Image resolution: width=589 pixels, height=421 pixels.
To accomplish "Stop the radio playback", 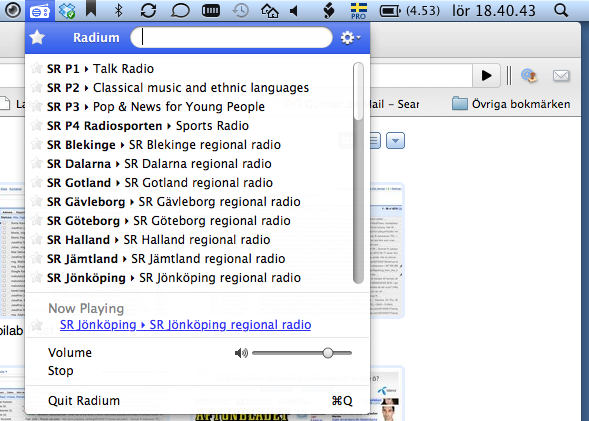I will (60, 371).
